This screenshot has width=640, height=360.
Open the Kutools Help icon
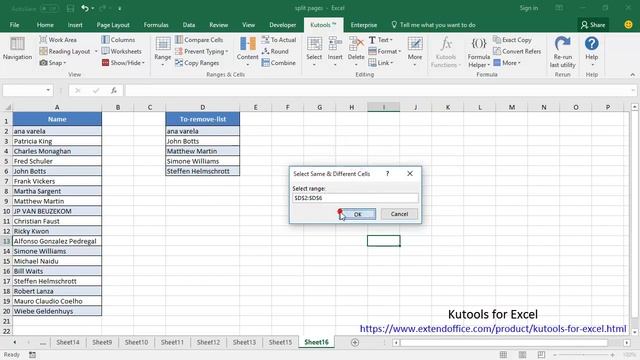pyautogui.click(x=591, y=44)
